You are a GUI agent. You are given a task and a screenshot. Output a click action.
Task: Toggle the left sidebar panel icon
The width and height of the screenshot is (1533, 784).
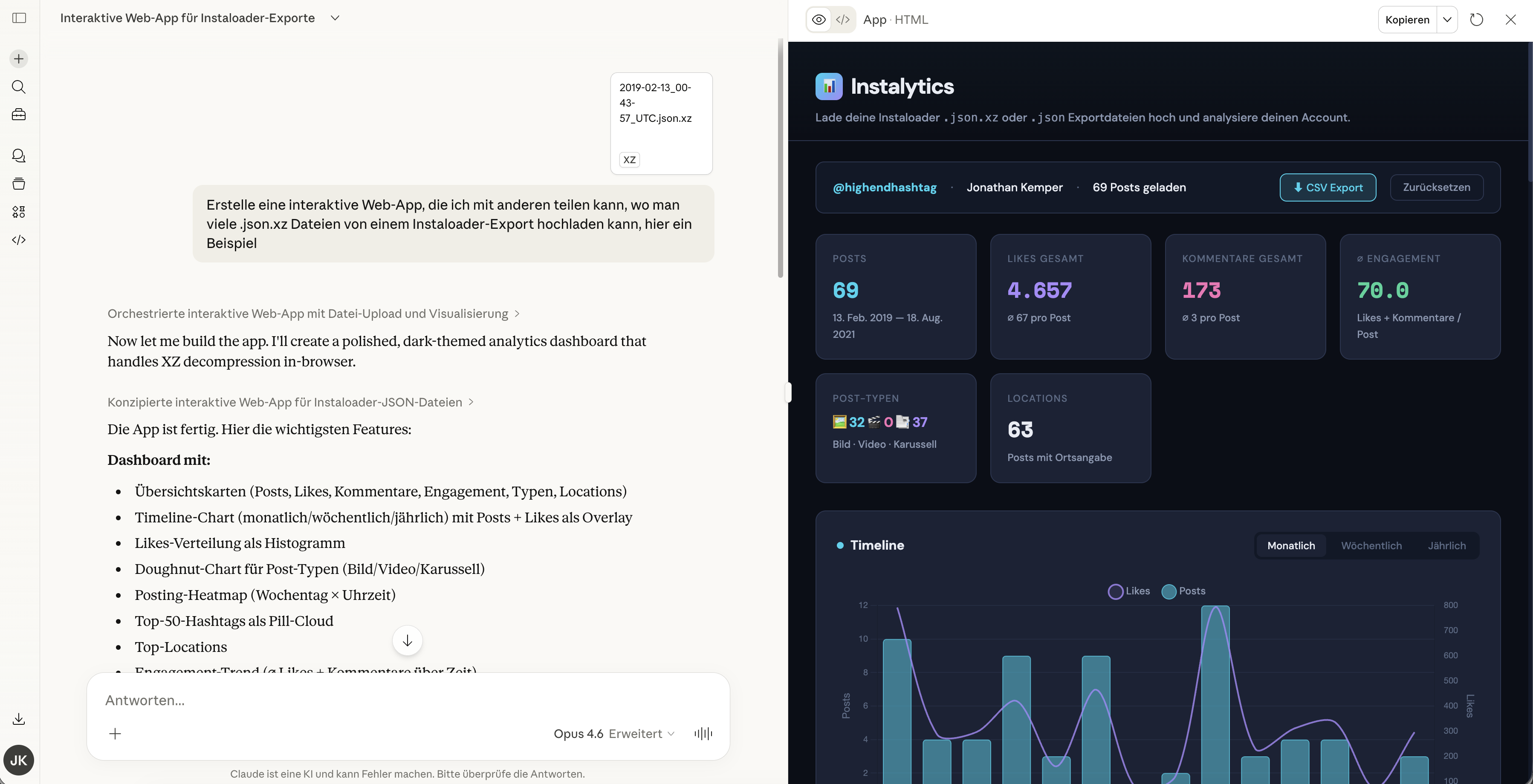click(19, 18)
